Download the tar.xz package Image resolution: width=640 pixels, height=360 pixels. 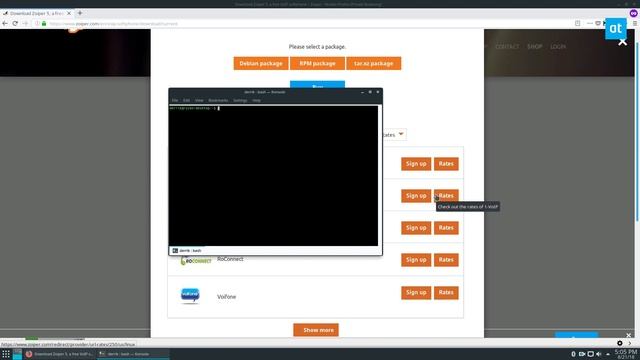373,63
